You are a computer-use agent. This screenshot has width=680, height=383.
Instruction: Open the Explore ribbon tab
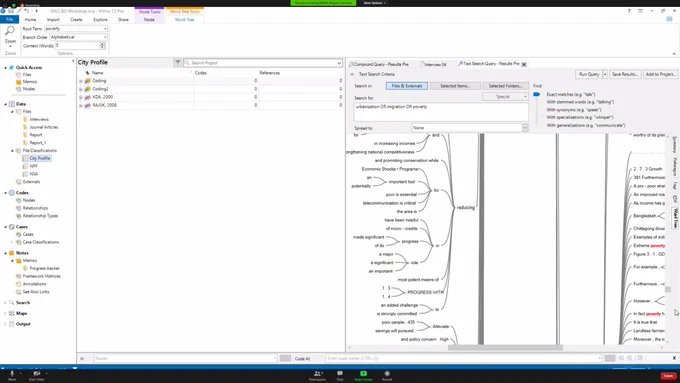click(x=100, y=20)
